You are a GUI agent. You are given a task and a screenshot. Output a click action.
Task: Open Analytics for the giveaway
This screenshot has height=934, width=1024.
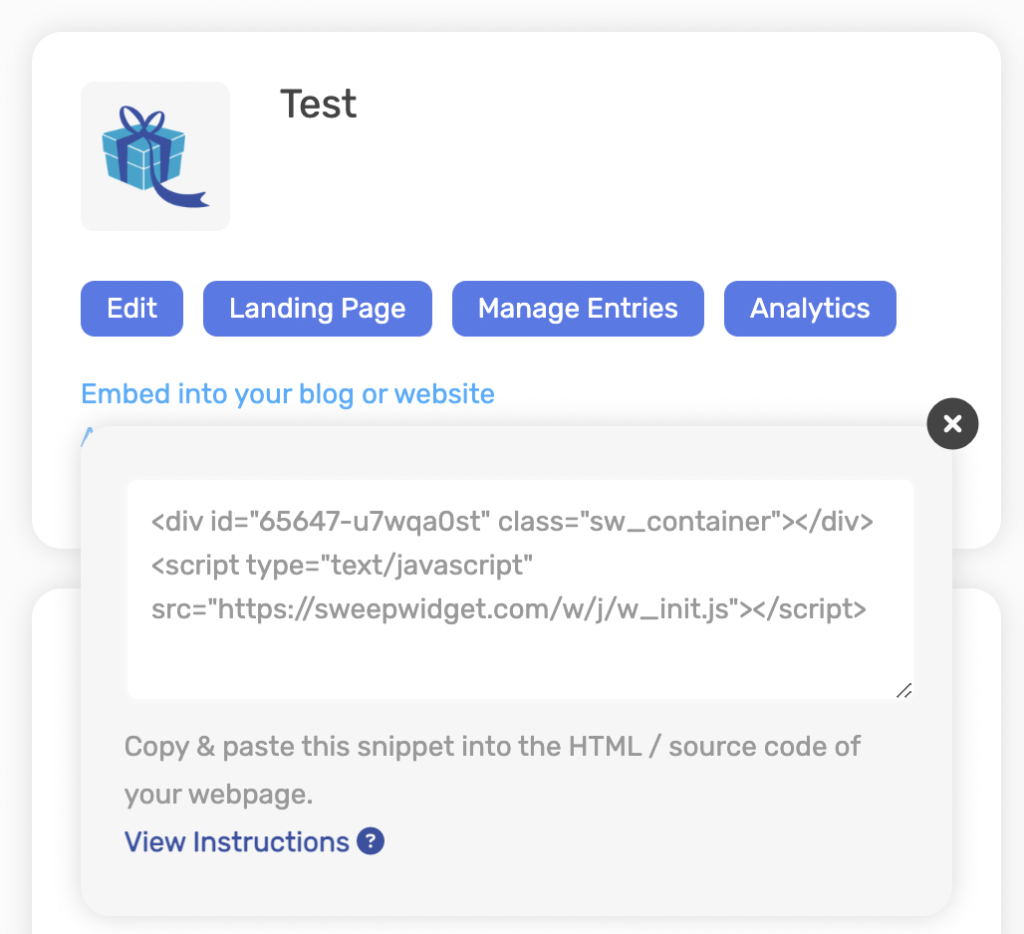pos(810,308)
